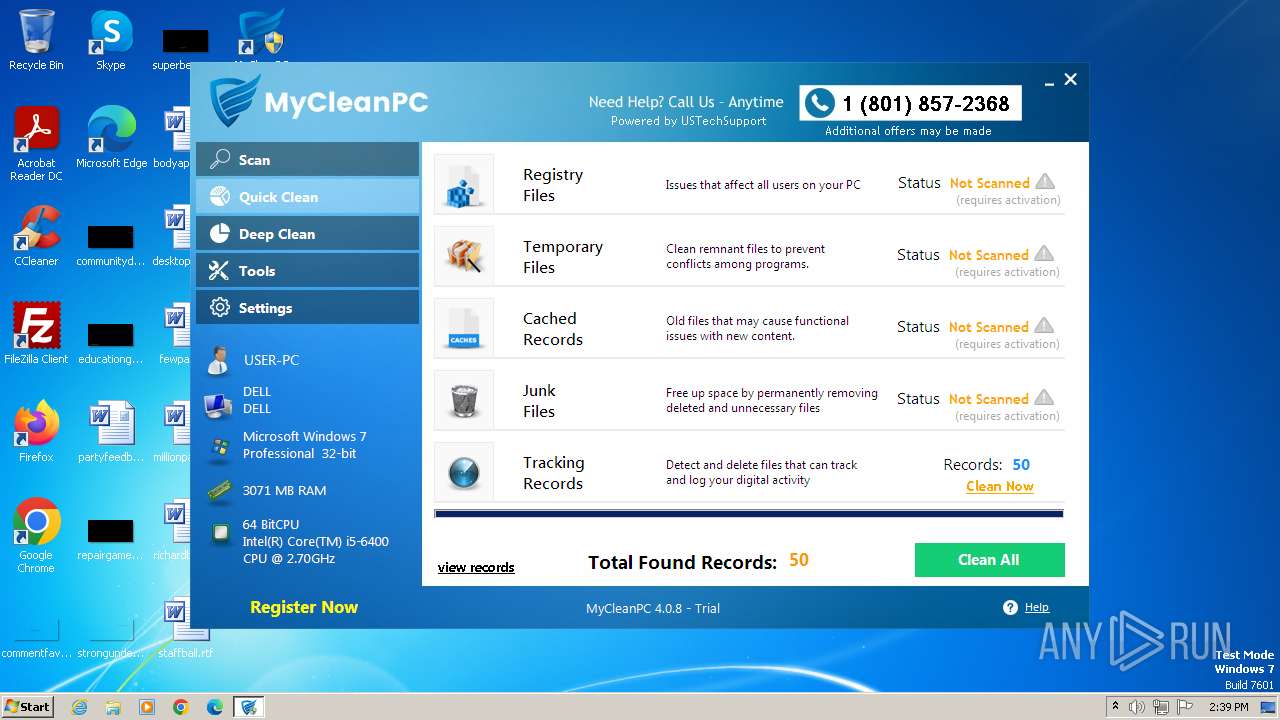This screenshot has height=720, width=1280.
Task: Open the Windows Start menu
Action: click(27, 706)
